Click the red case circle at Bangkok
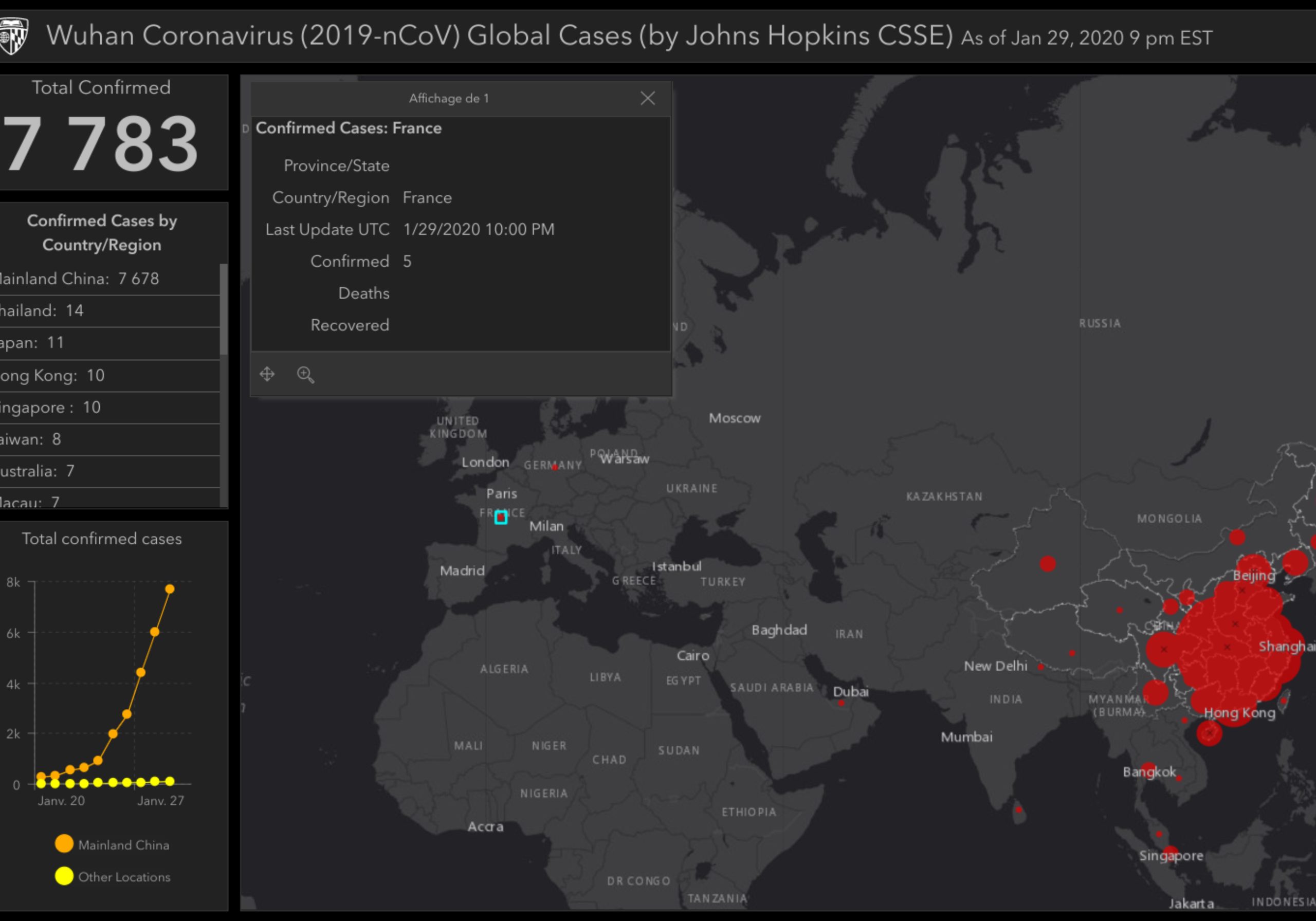Viewport: 1316px width, 921px height. (x=1148, y=768)
